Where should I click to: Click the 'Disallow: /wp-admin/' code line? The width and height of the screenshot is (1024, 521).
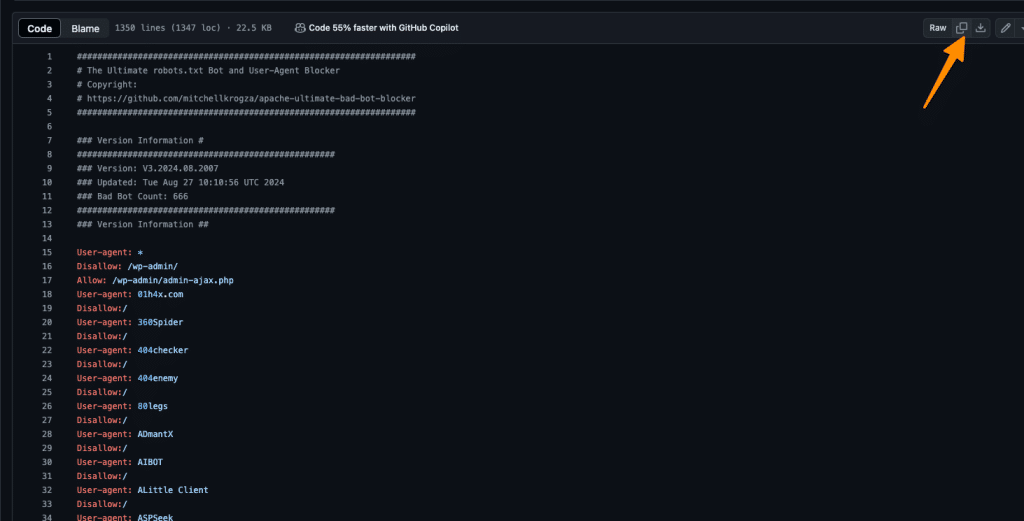pos(128,267)
